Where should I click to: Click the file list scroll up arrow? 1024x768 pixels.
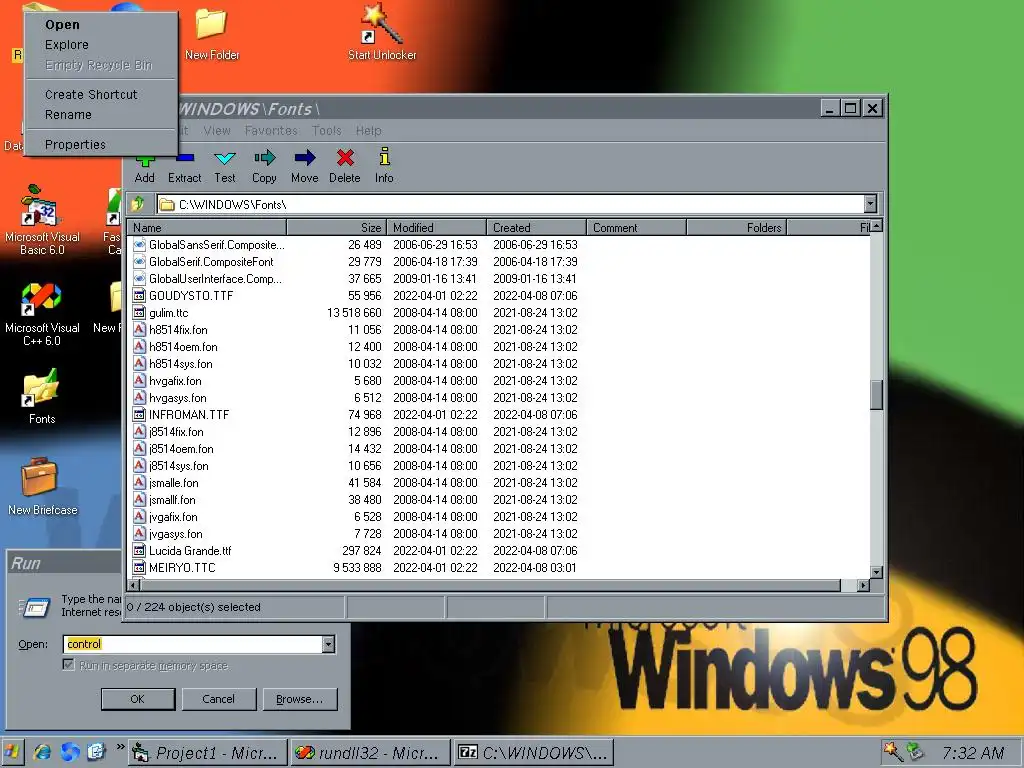pyautogui.click(x=876, y=226)
